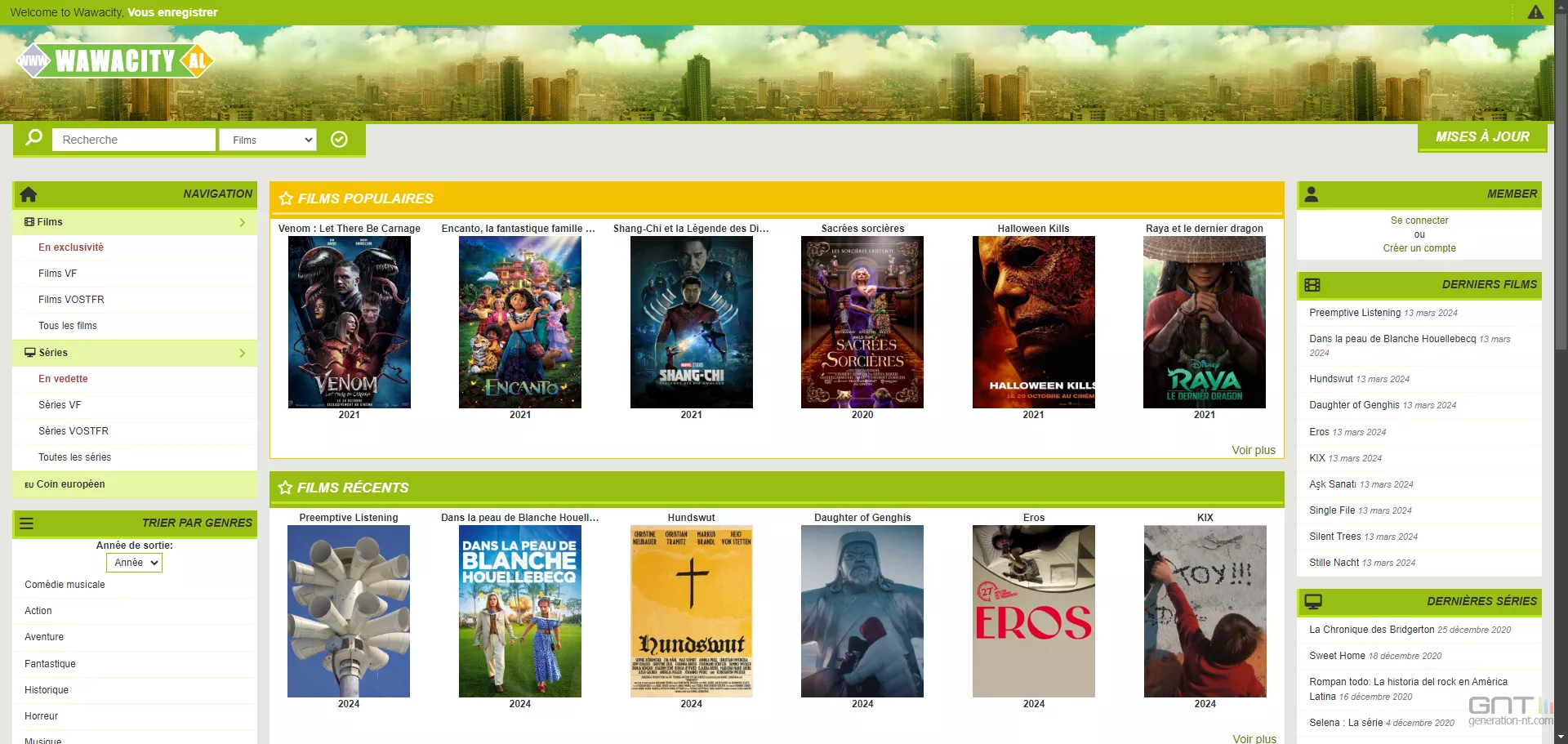Screen dimensions: 1568x744
Task: Select Horreur genre
Action: click(x=42, y=716)
